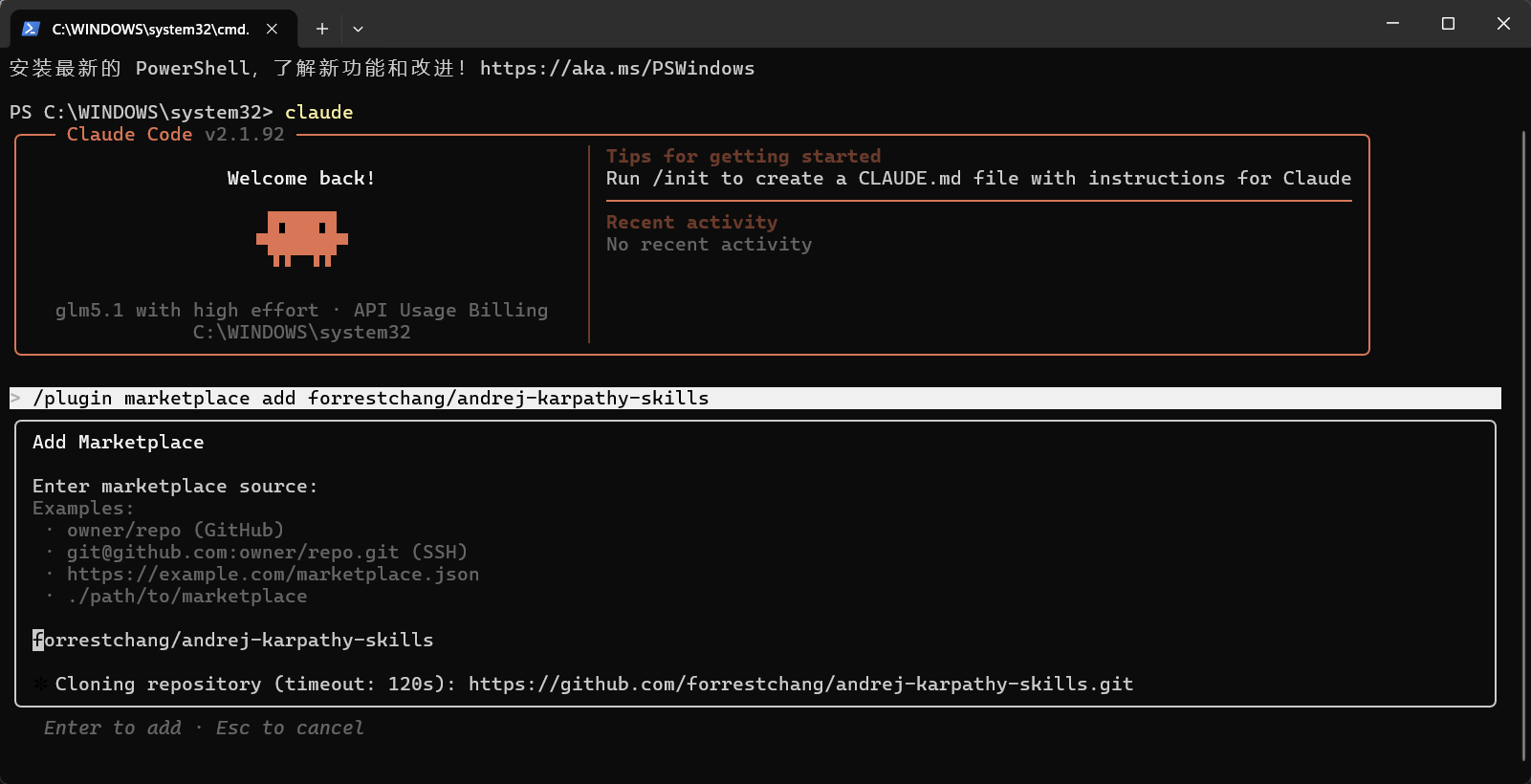1531x784 pixels.
Task: Click the 'Claude Code v2.1.92' title
Action: (x=175, y=134)
